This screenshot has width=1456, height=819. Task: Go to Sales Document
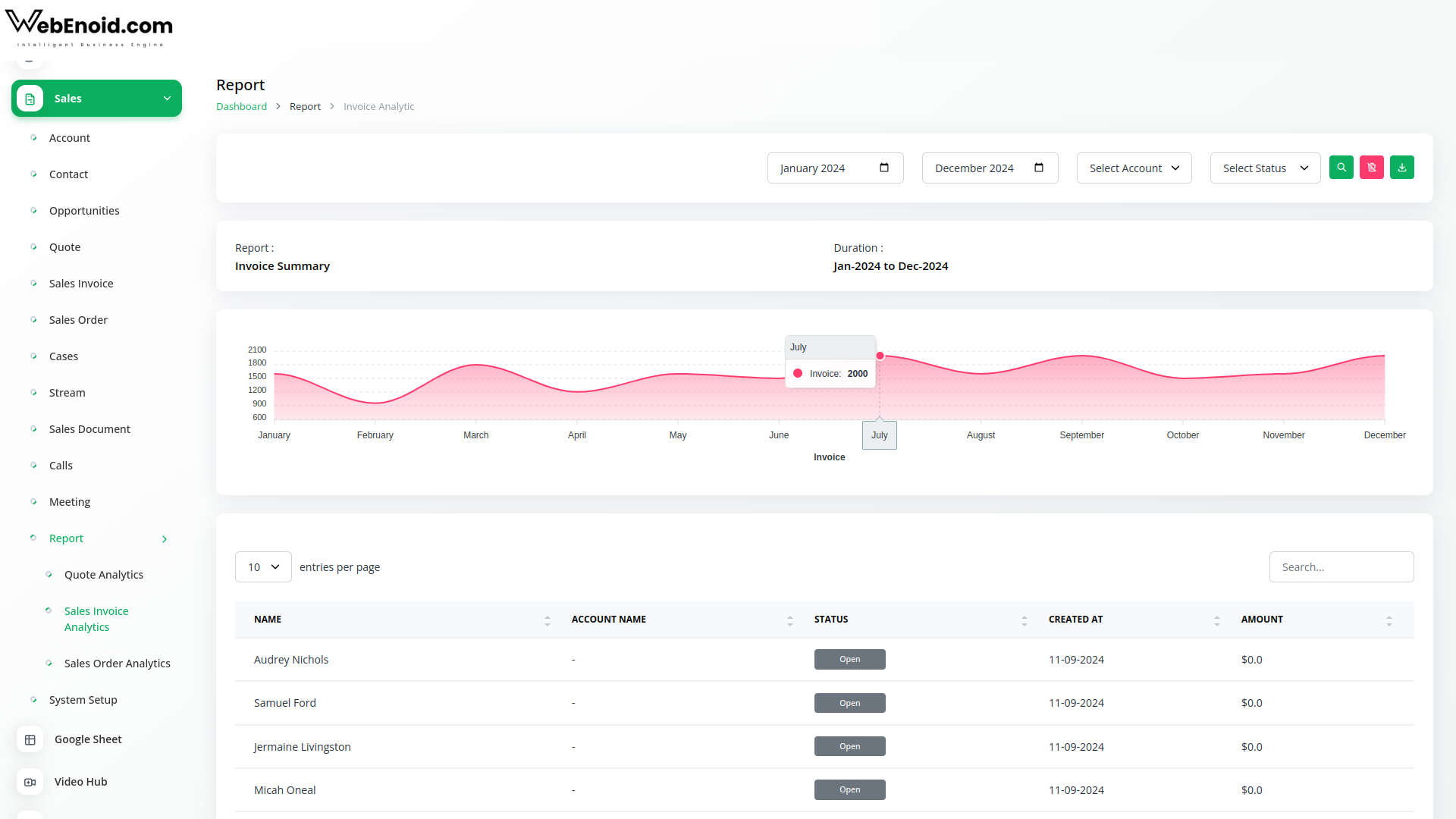click(x=89, y=429)
